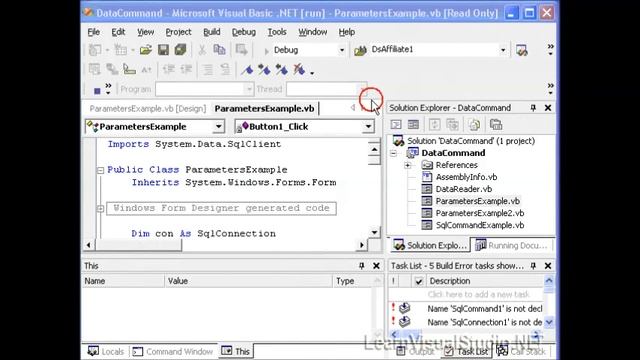The image size is (640, 360).
Task: Switch to the Locals tab
Action: [x=106, y=351]
